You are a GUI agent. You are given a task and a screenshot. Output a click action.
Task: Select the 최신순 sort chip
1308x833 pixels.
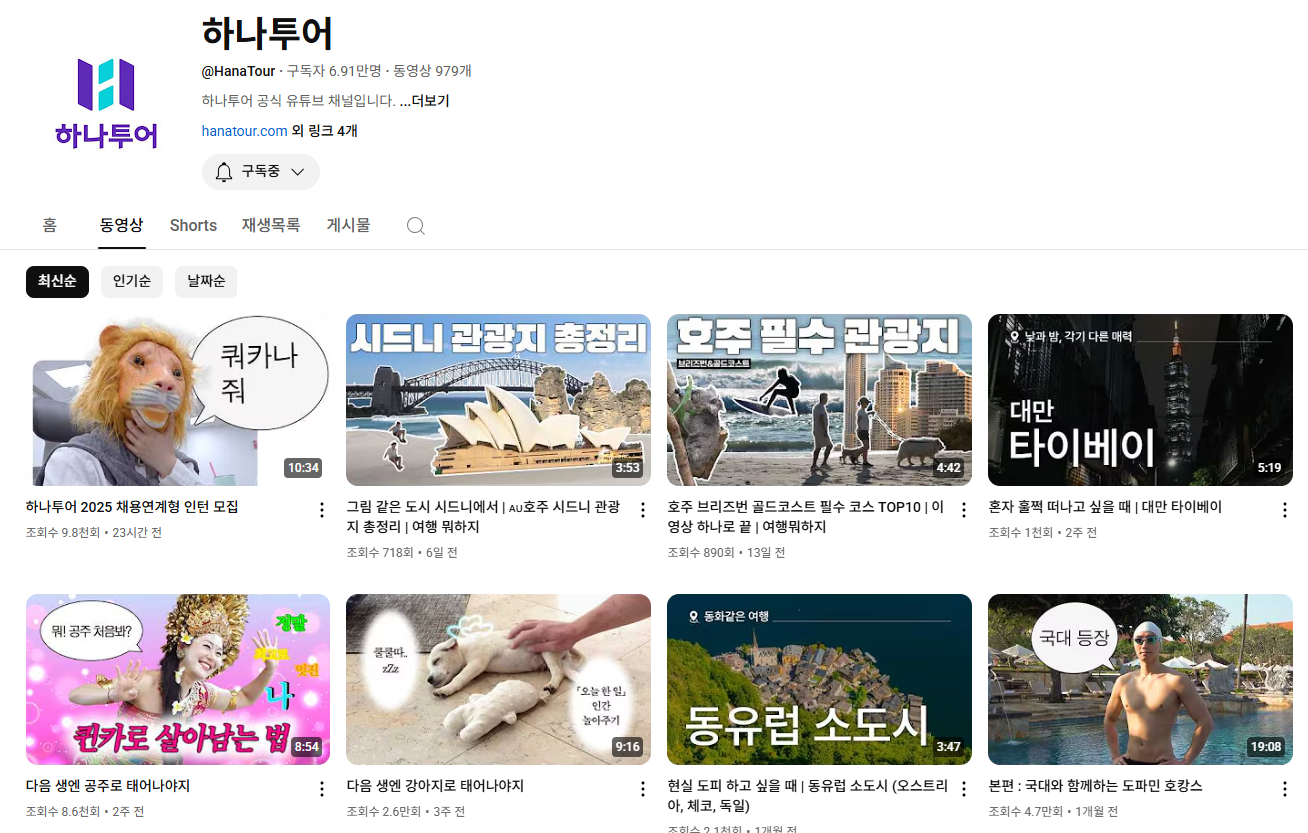coord(57,282)
